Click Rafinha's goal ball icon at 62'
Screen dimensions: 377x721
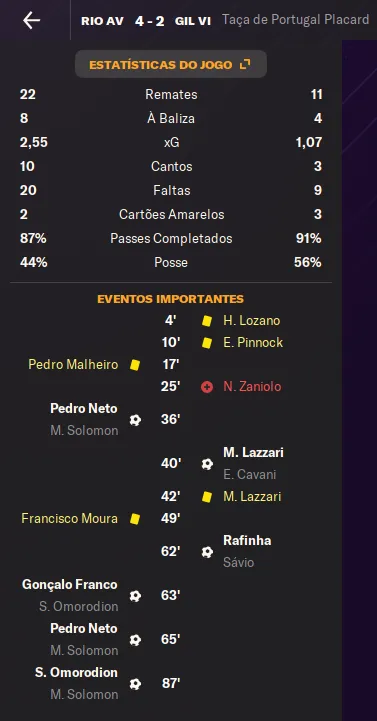(x=207, y=552)
